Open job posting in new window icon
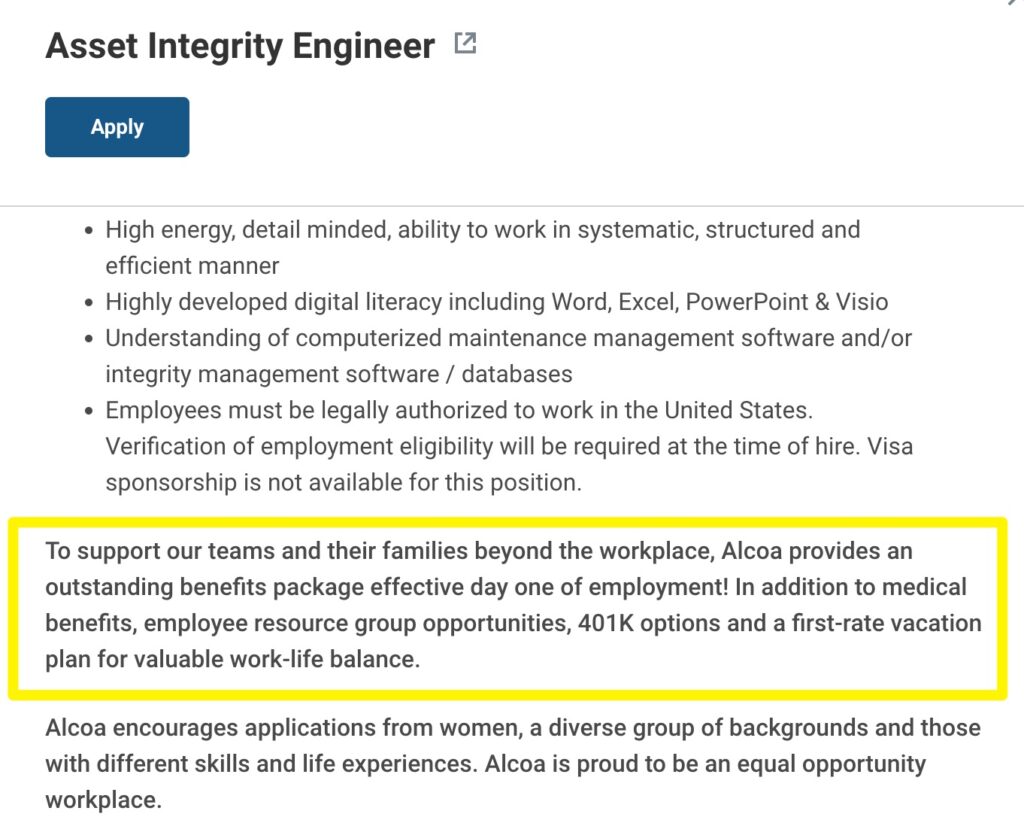 tap(465, 44)
